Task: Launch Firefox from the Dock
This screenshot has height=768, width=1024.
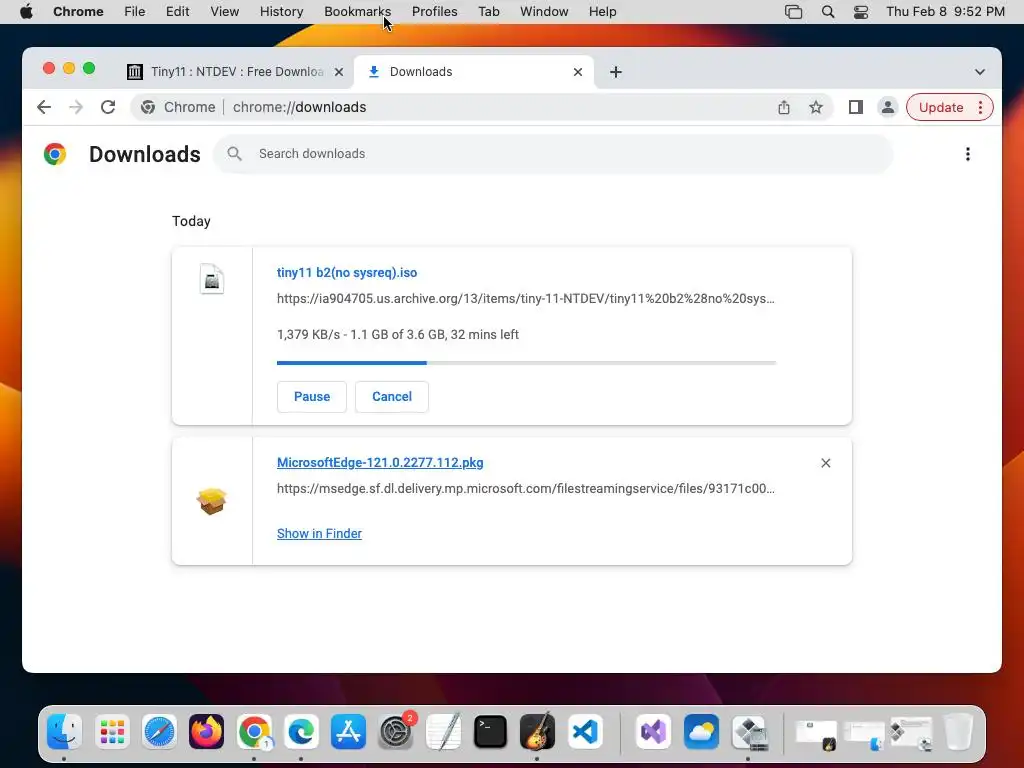Action: tap(206, 731)
